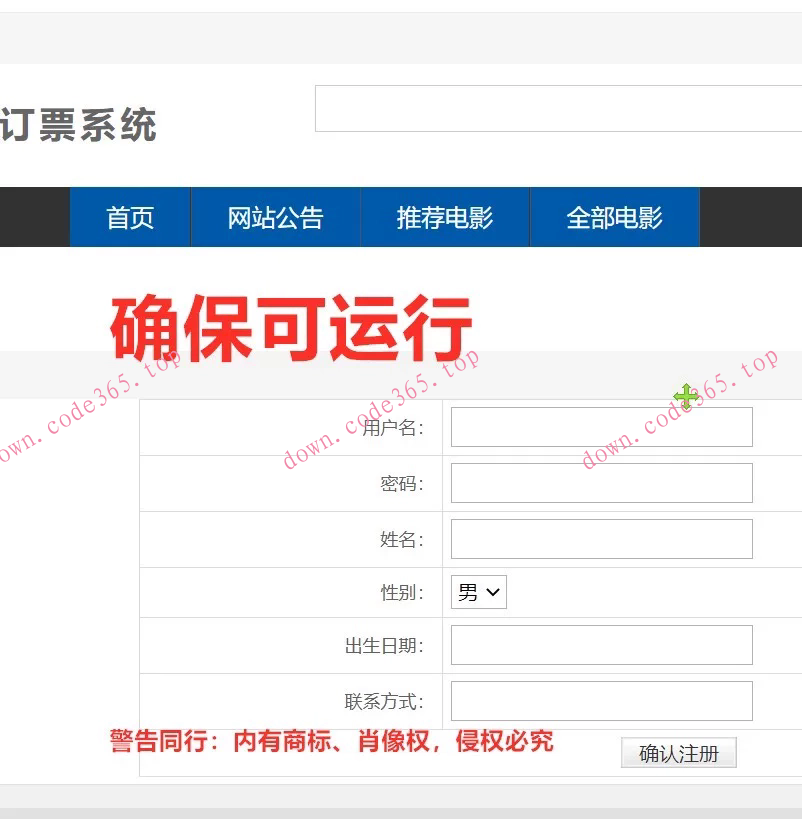The height and width of the screenshot is (819, 802).
Task: Expand the gender selector's chevron arrow
Action: click(495, 592)
